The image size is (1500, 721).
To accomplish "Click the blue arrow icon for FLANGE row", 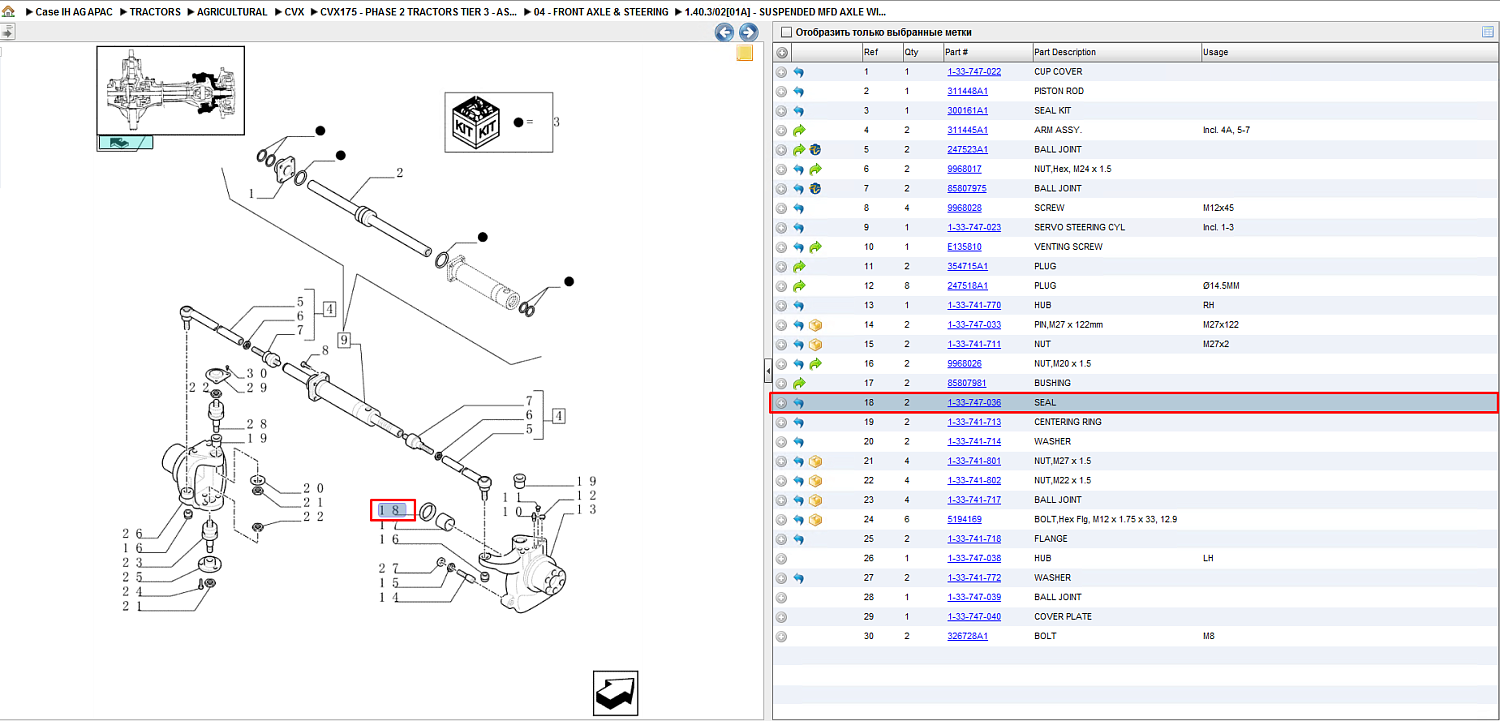I will point(799,539).
